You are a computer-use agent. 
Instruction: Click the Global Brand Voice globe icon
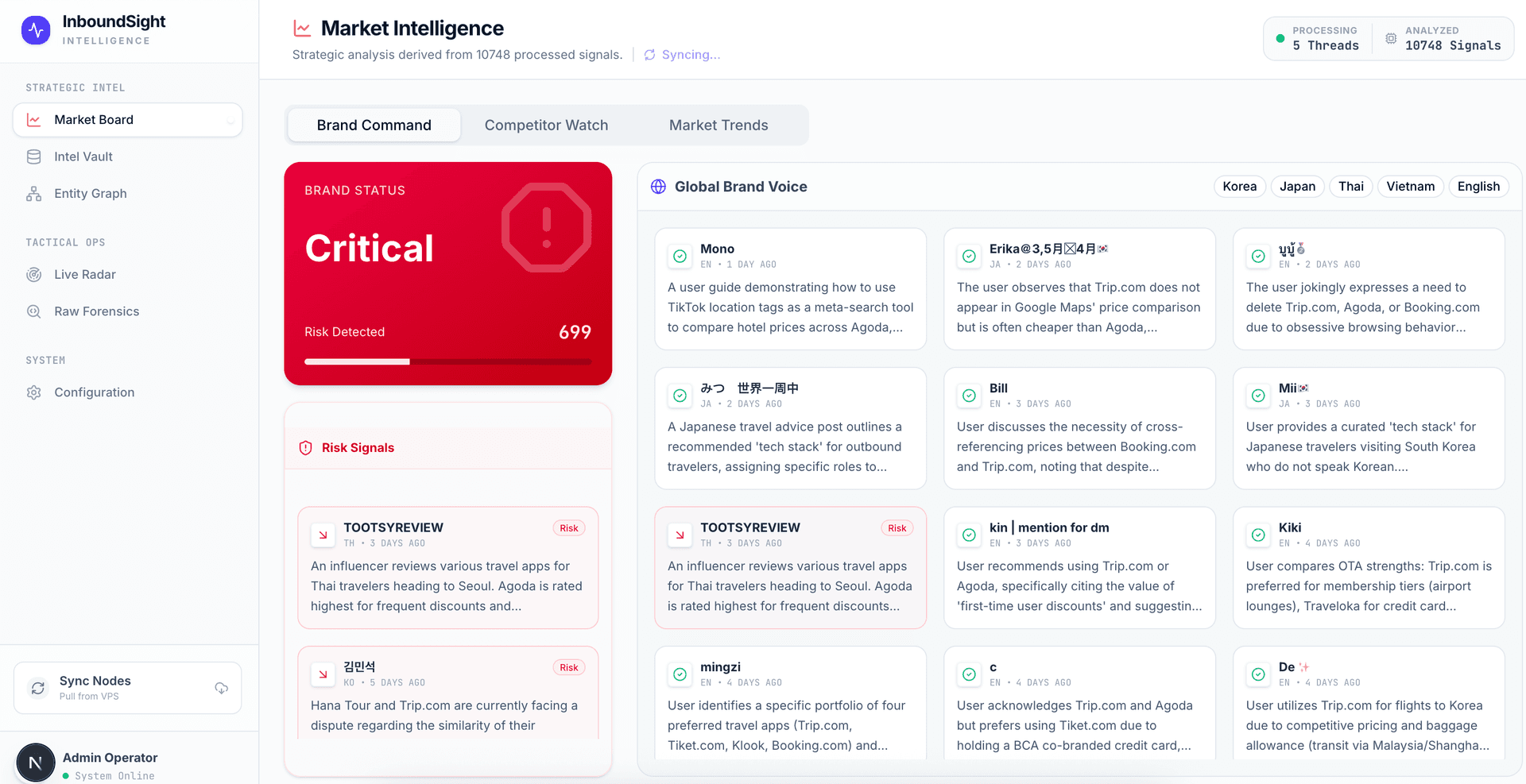(x=658, y=187)
